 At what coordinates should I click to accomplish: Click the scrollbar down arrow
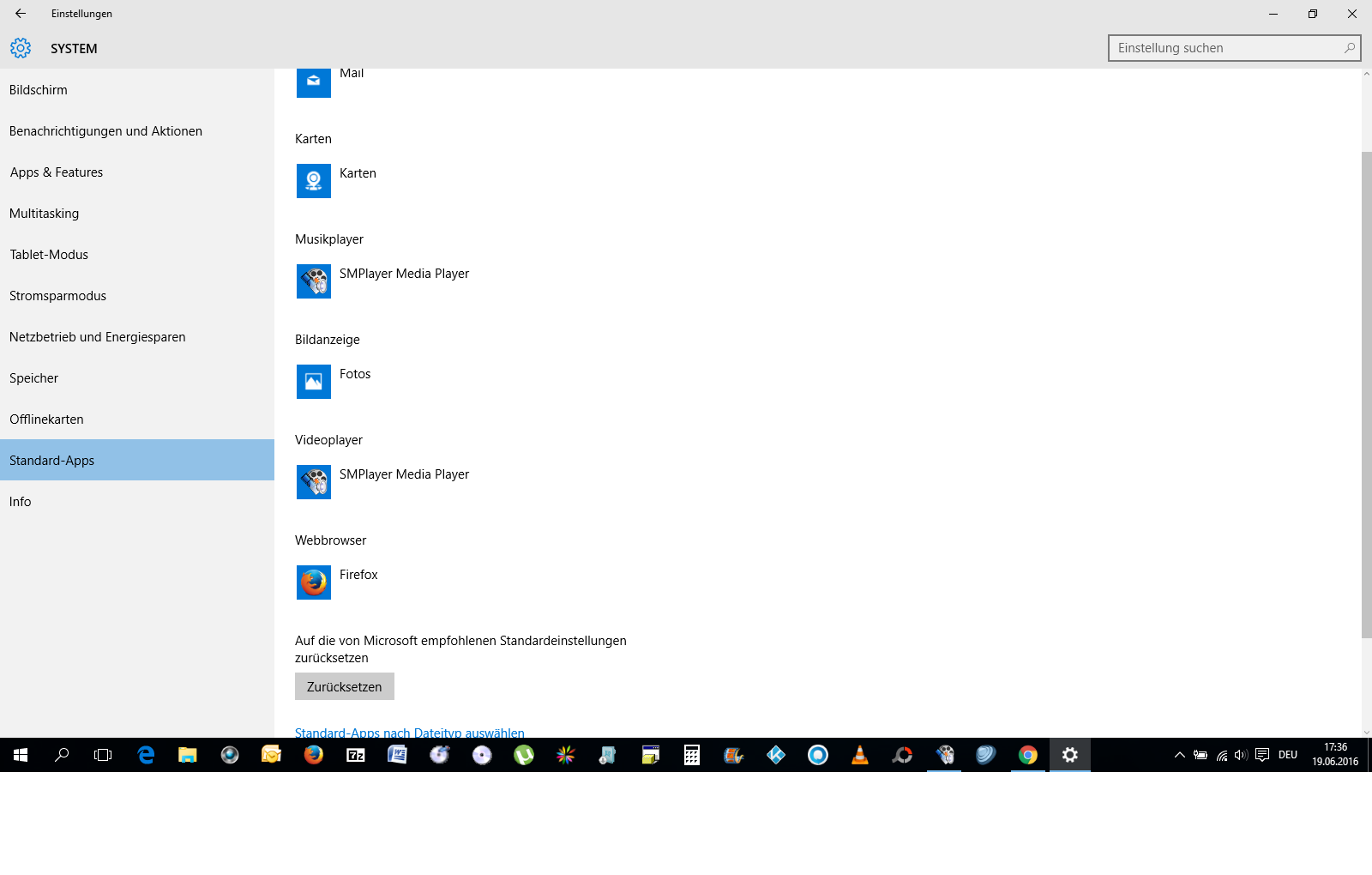1367,733
